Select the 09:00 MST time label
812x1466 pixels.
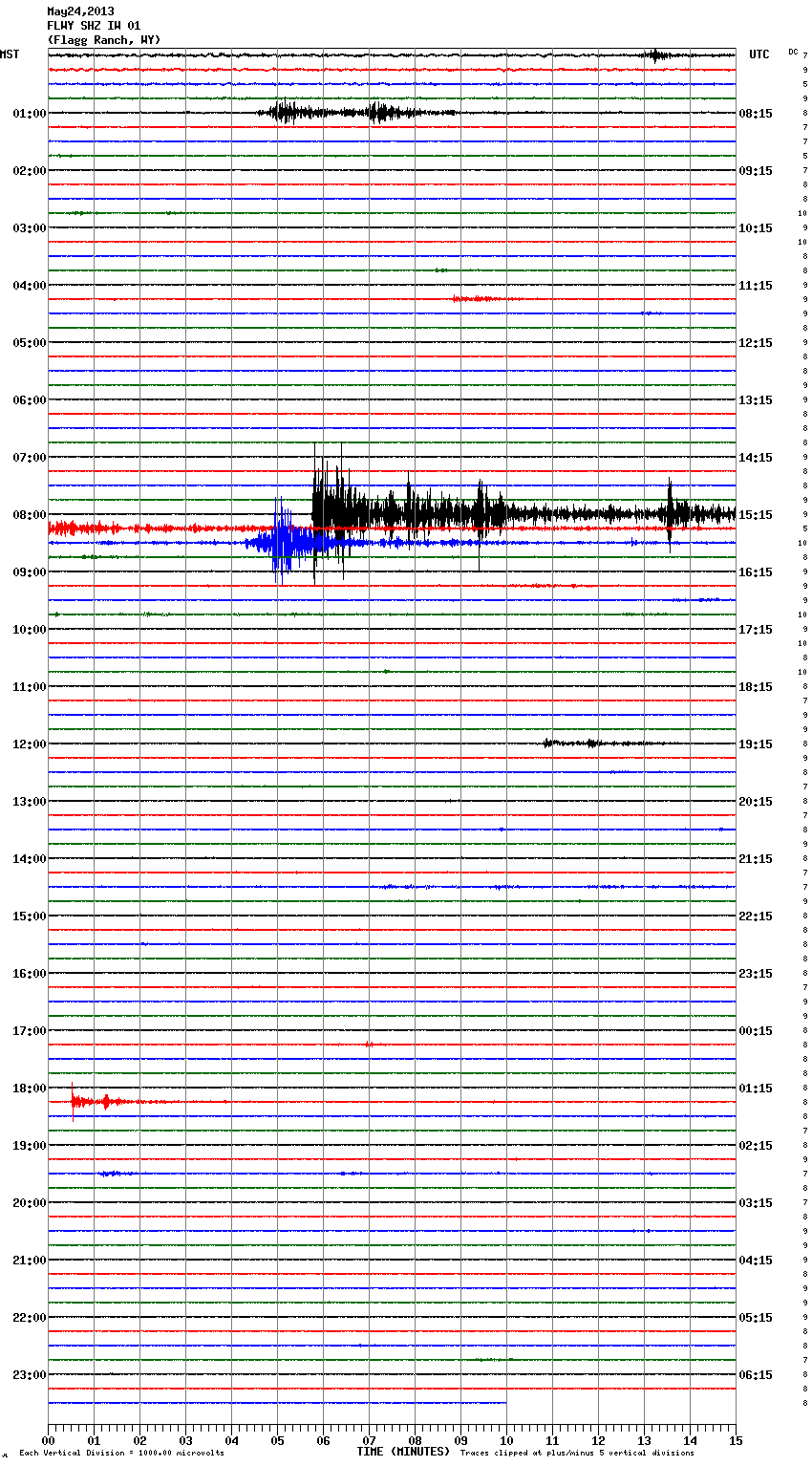tap(30, 572)
